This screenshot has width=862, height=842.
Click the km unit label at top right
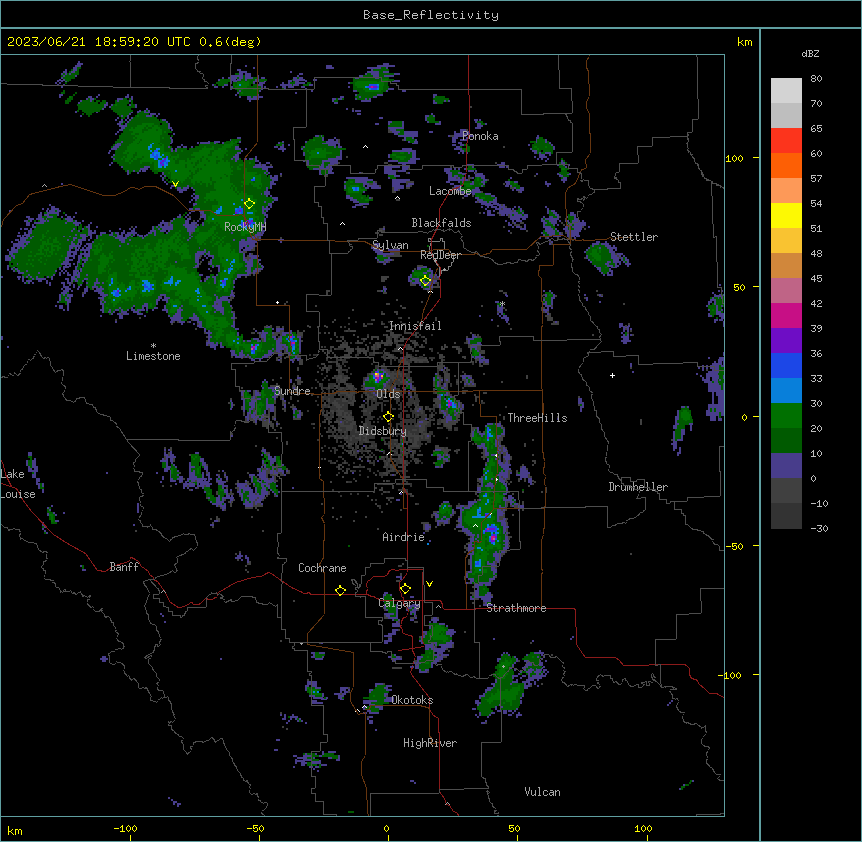(x=744, y=42)
